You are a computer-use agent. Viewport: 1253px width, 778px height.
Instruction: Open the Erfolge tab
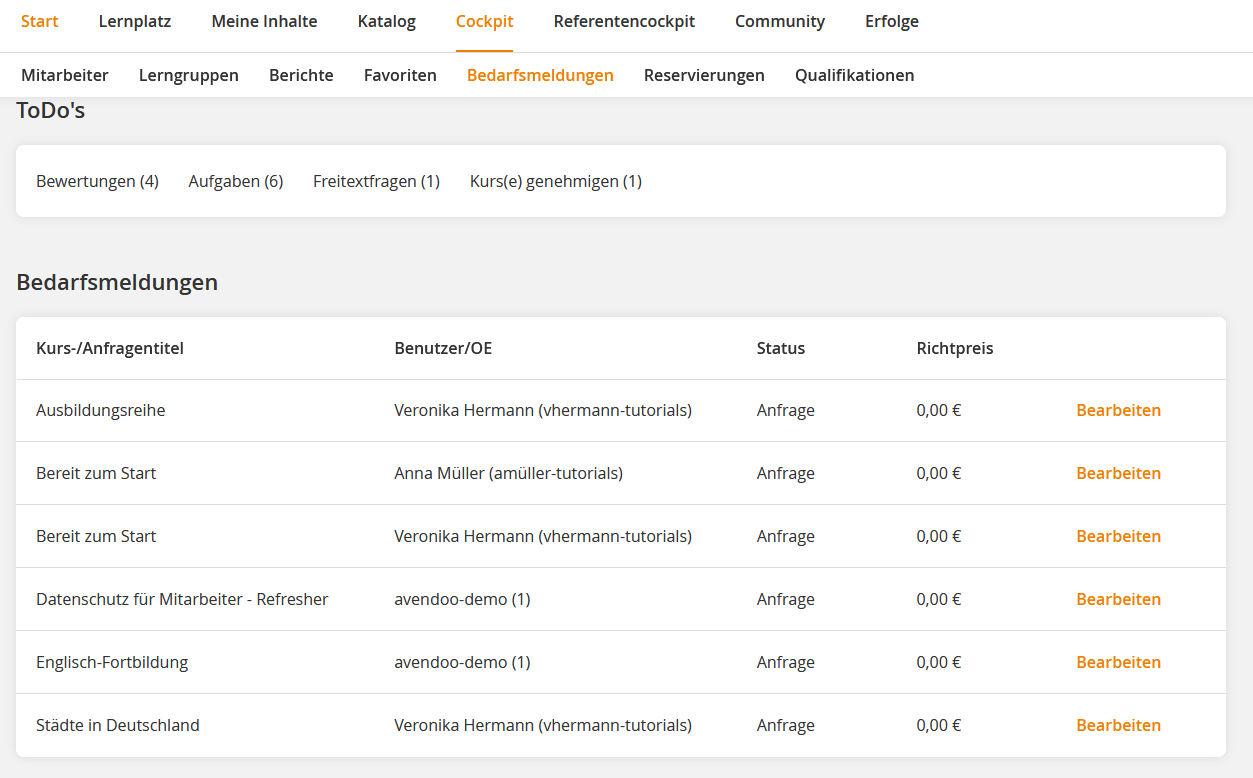pos(892,21)
